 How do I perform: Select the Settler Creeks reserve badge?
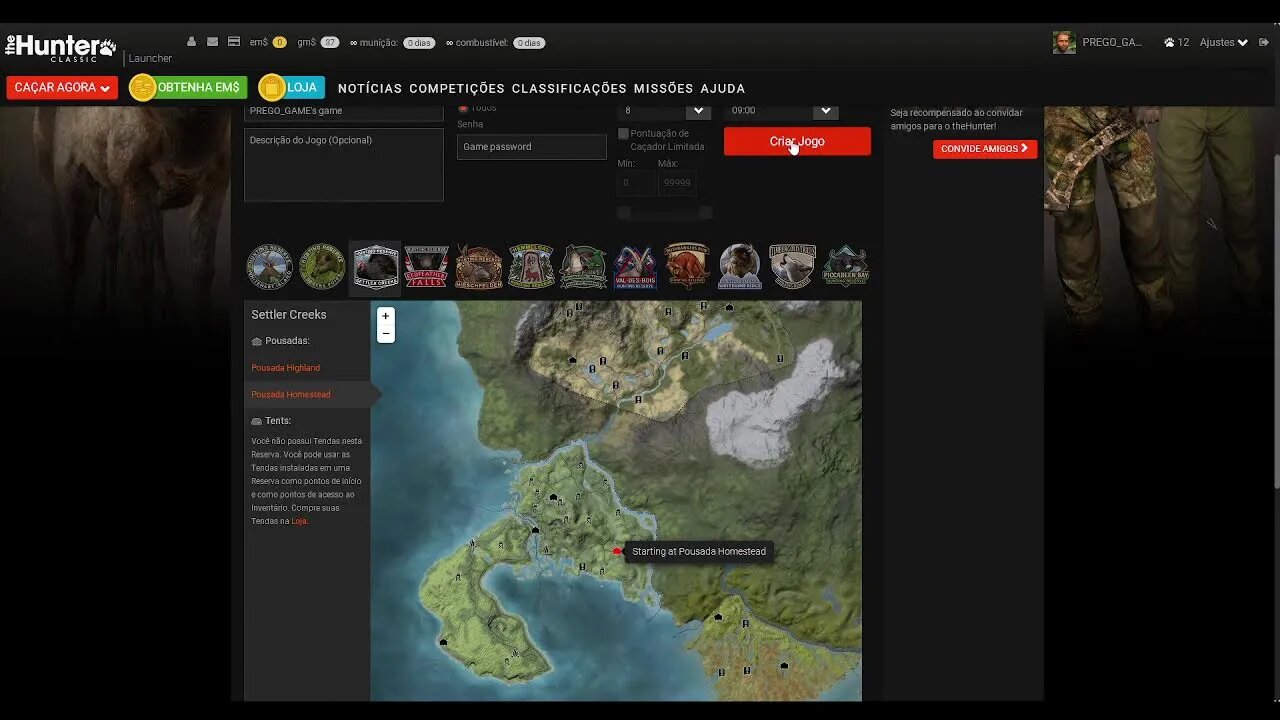point(375,268)
